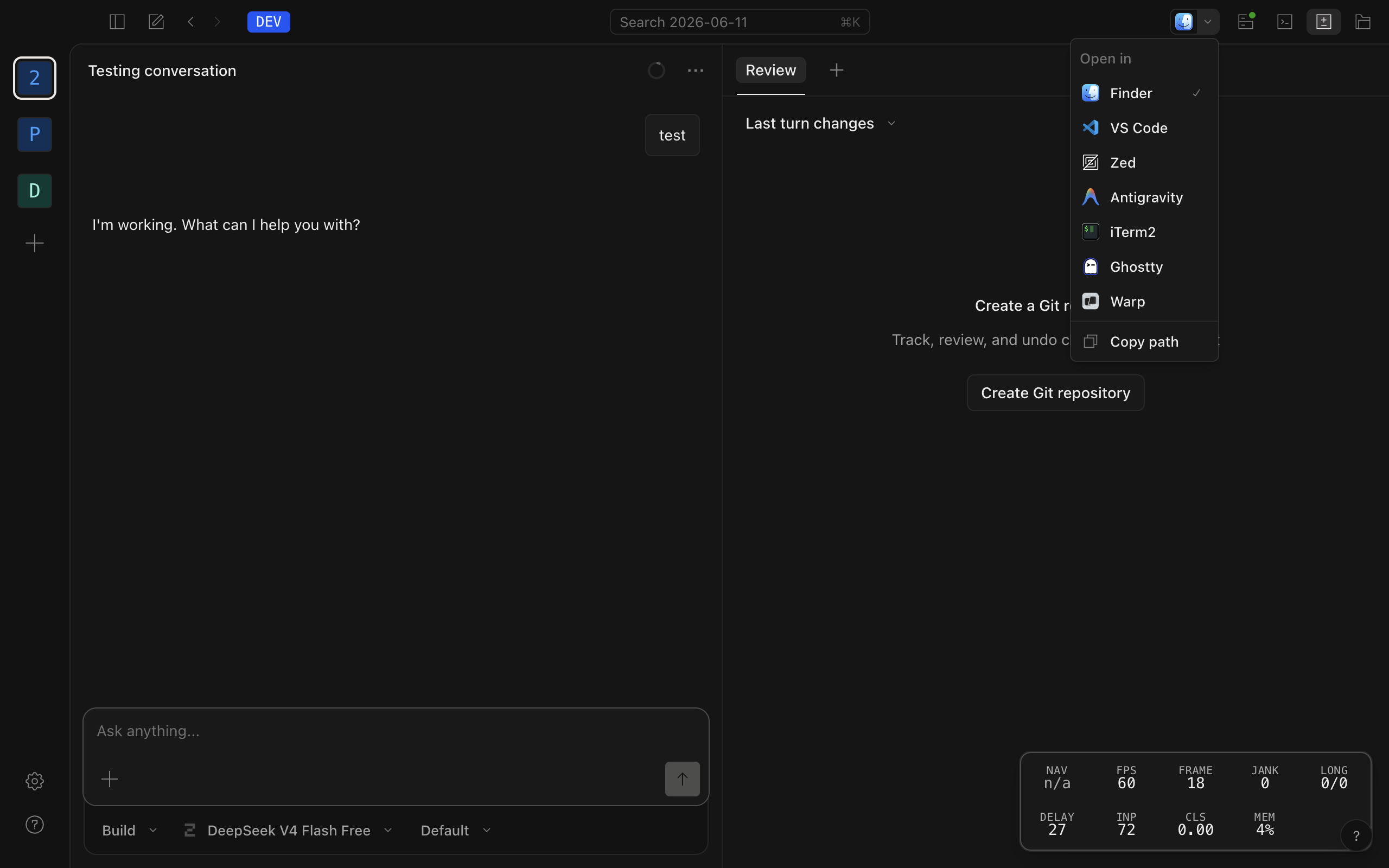The width and height of the screenshot is (1389, 868).
Task: Click the Testing conversation title
Action: [162, 71]
